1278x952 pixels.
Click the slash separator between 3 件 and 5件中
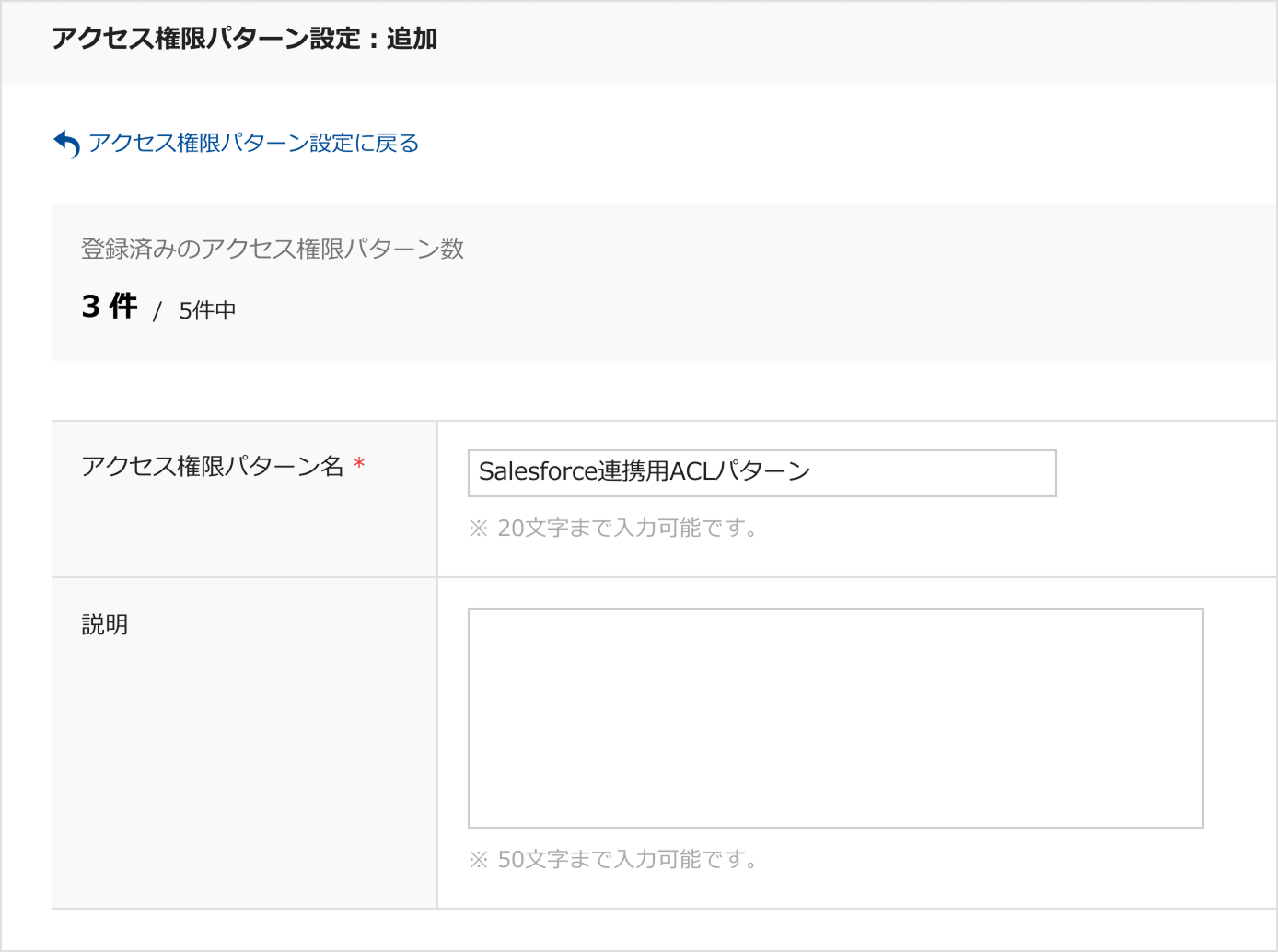tap(157, 311)
